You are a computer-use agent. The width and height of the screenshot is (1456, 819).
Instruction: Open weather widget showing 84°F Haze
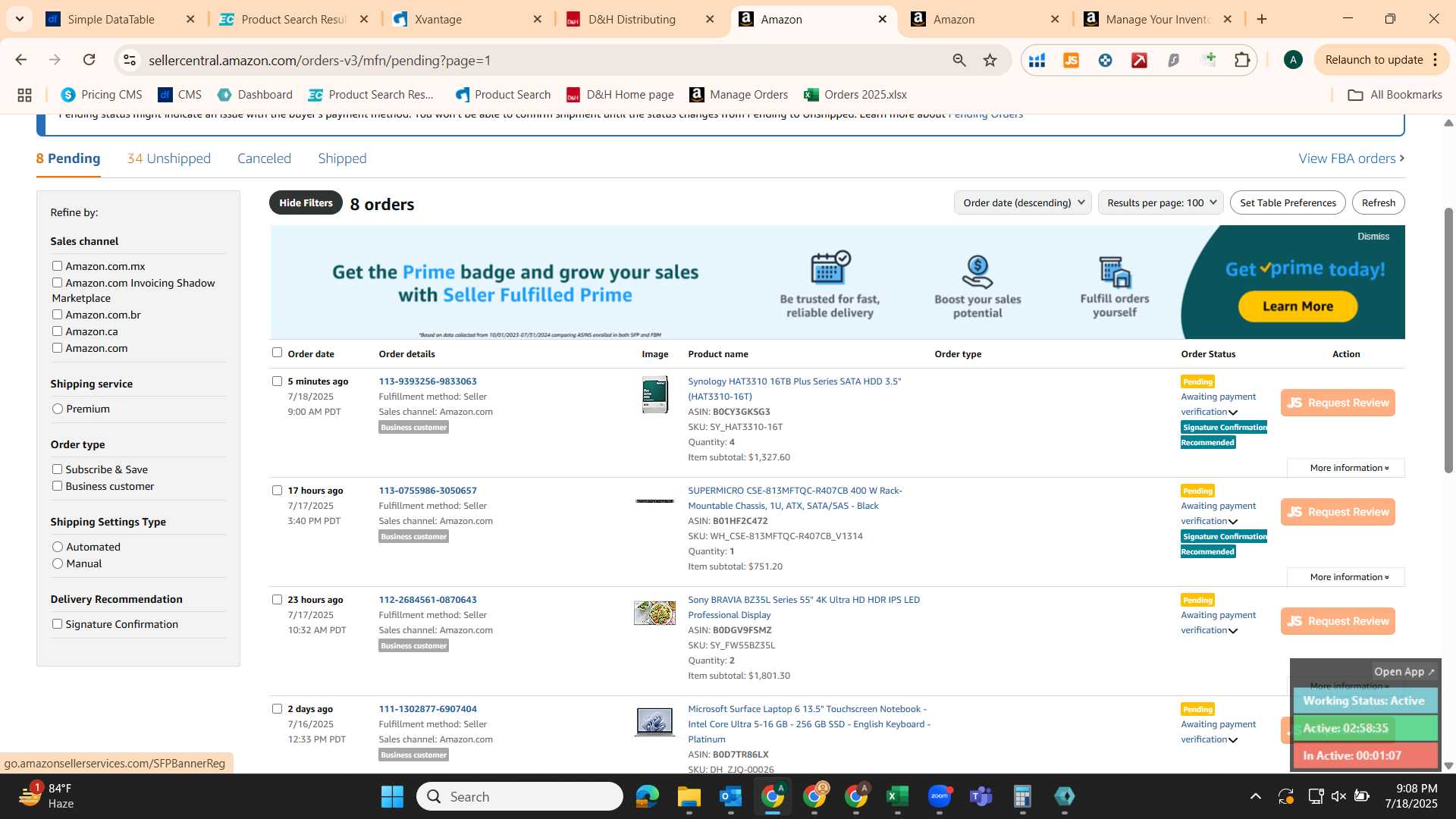coord(47,796)
